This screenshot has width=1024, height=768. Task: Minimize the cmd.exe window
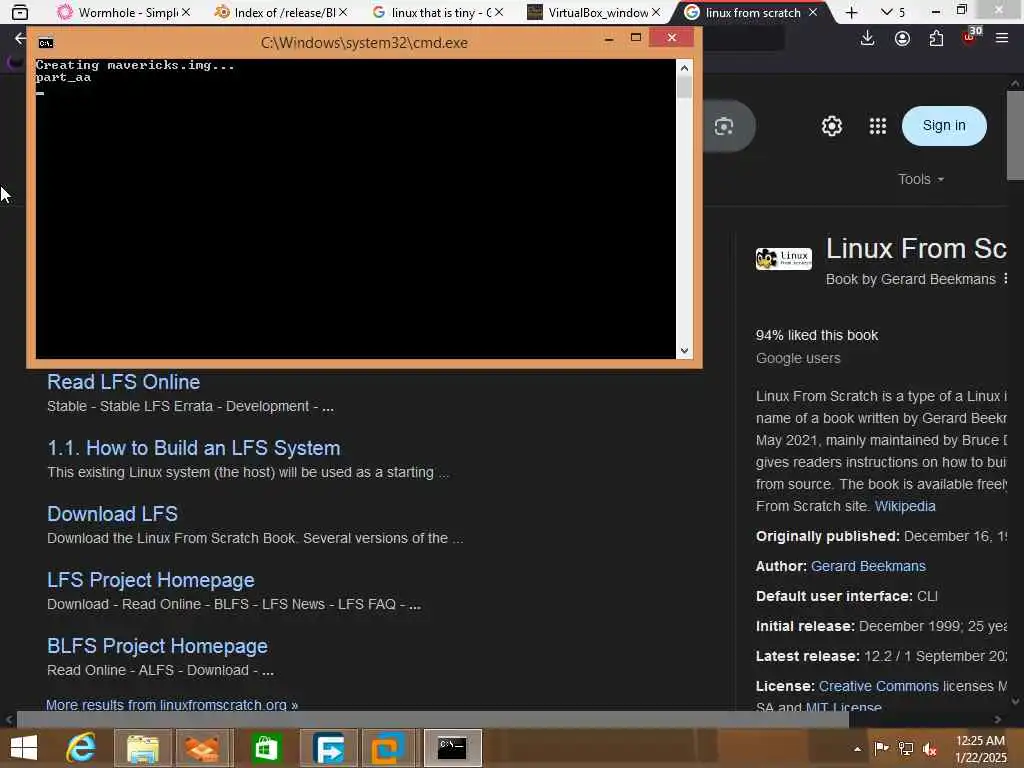click(609, 38)
